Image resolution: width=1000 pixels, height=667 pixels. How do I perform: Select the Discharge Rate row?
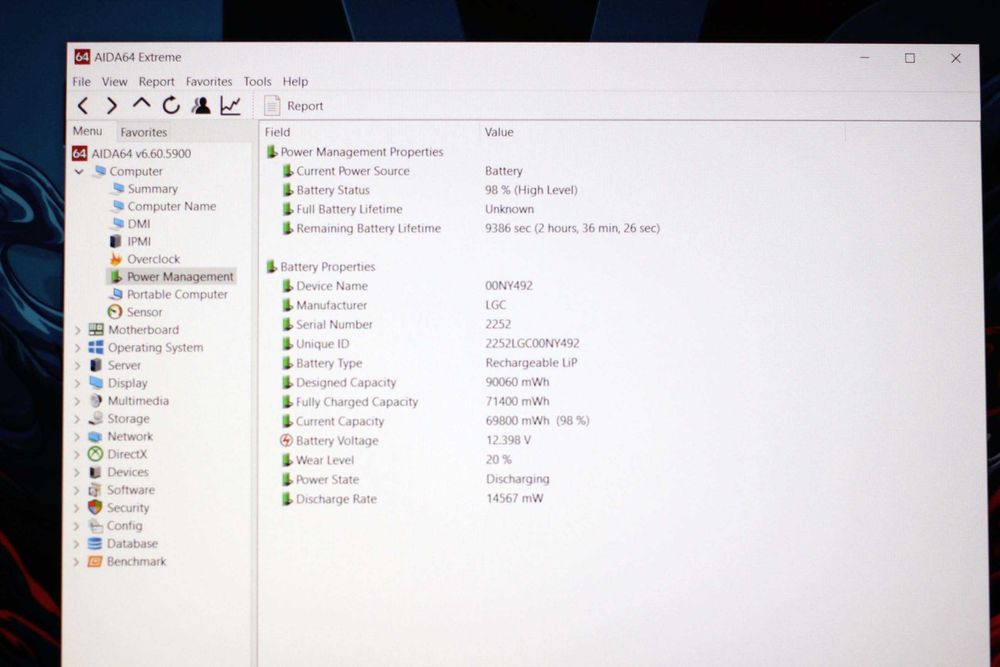point(411,499)
